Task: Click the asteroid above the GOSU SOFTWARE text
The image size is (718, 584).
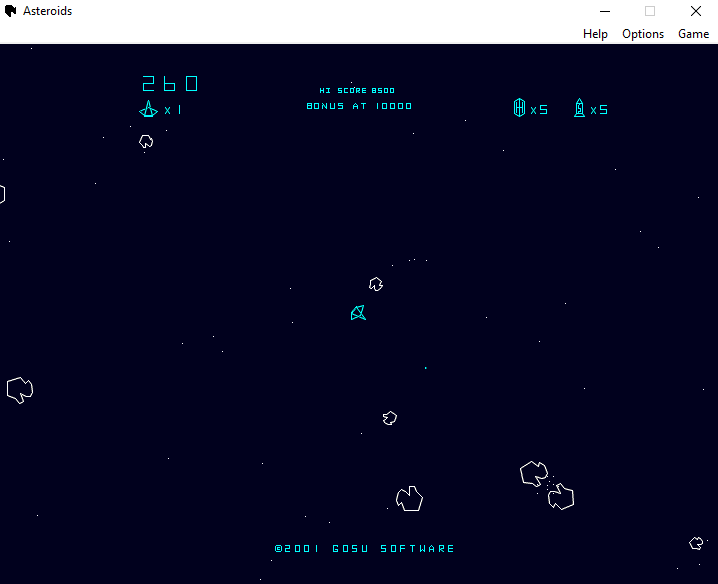Action: pyautogui.click(x=409, y=499)
